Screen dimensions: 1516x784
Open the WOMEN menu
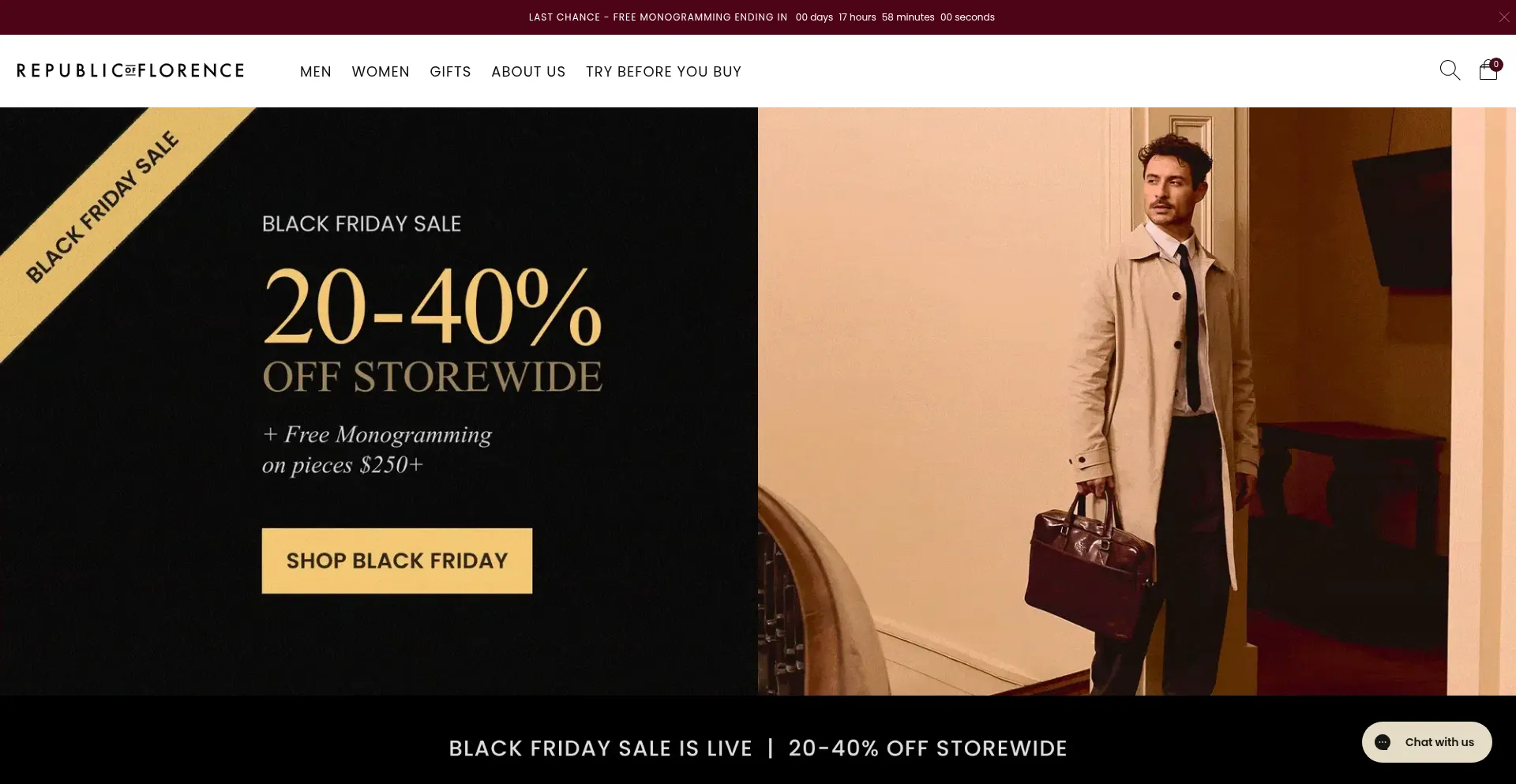(x=381, y=72)
